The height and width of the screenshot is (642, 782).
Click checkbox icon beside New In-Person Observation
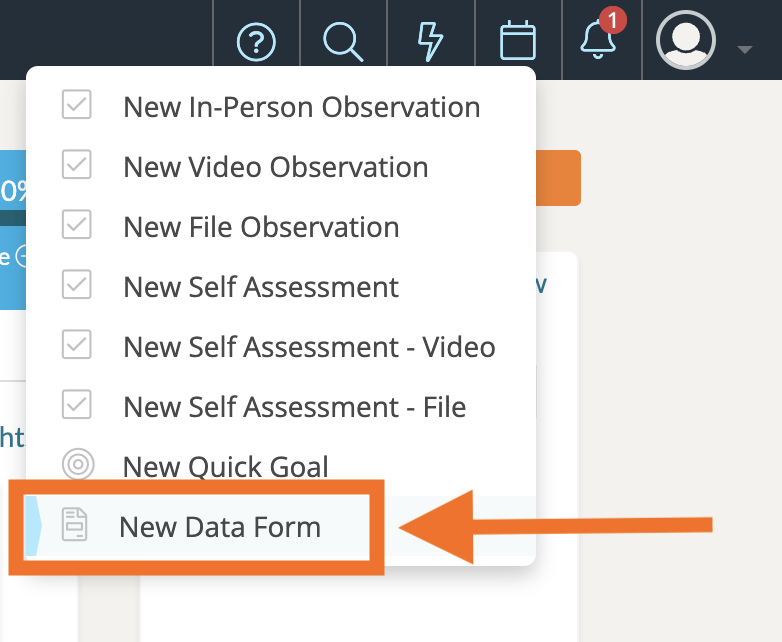click(x=77, y=106)
